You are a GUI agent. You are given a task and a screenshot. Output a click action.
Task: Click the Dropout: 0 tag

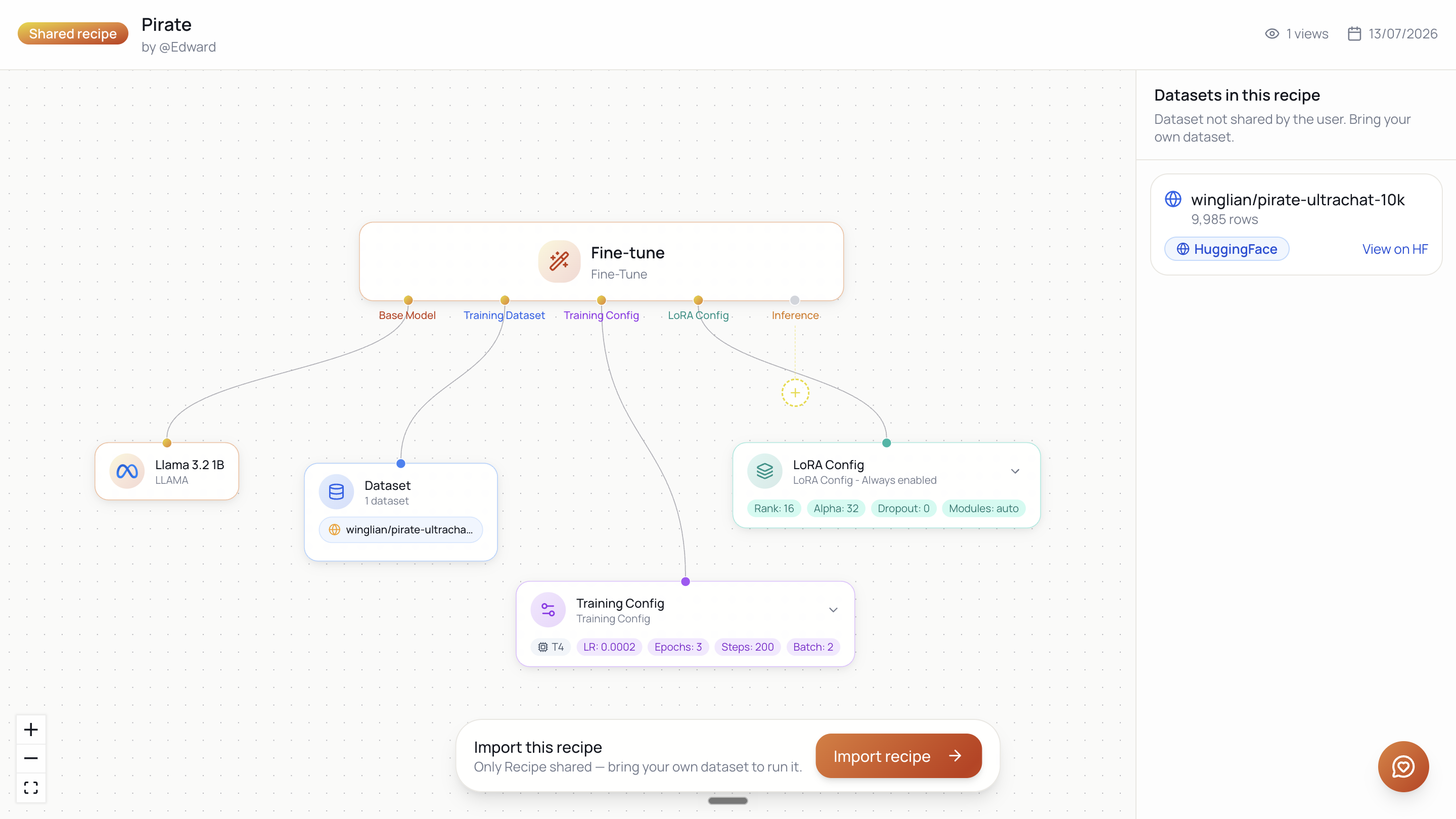(903, 508)
